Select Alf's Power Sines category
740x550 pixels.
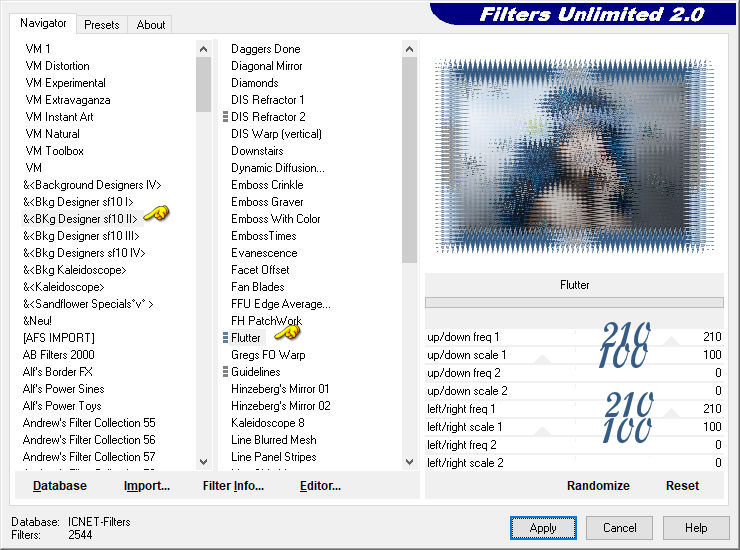click(x=63, y=389)
